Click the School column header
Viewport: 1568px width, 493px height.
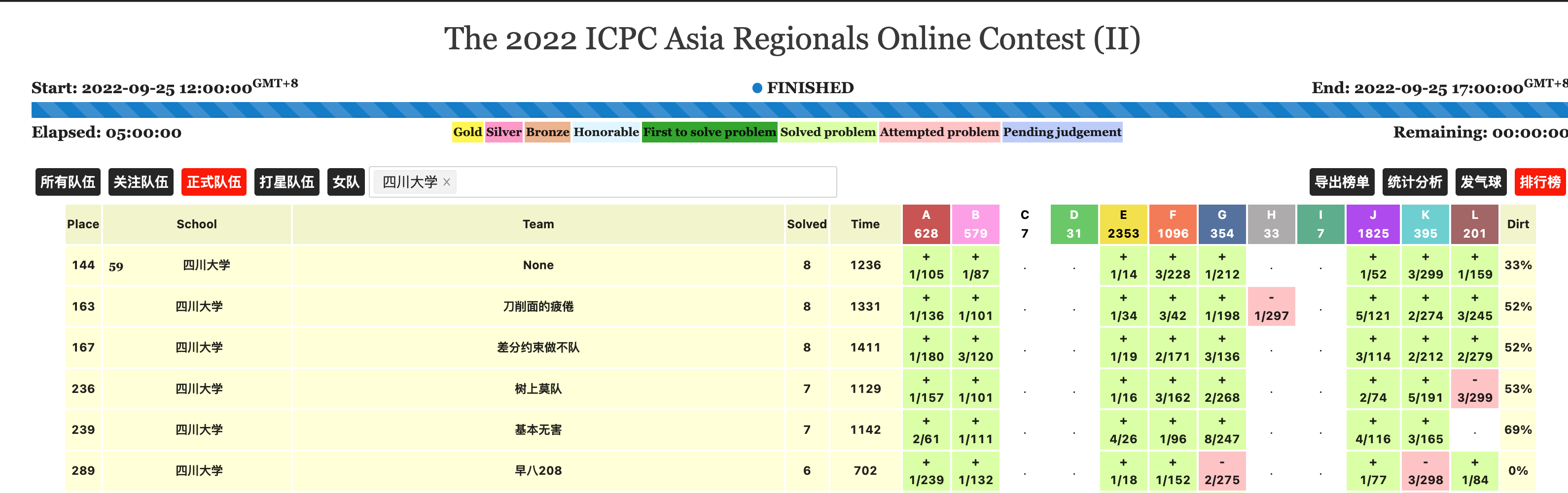click(197, 224)
